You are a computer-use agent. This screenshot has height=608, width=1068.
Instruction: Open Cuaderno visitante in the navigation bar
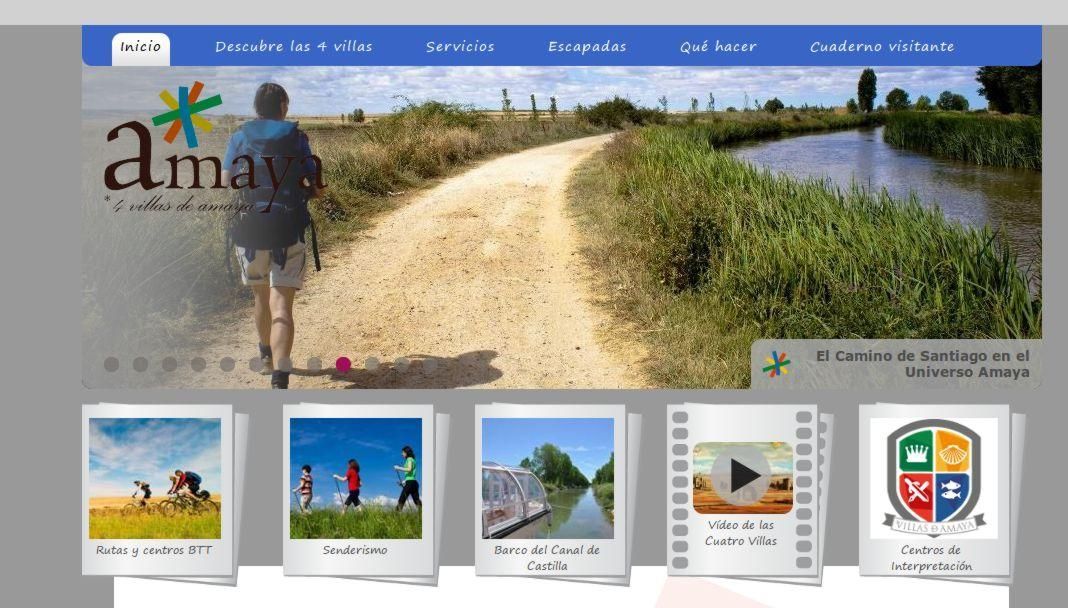pyautogui.click(x=882, y=47)
